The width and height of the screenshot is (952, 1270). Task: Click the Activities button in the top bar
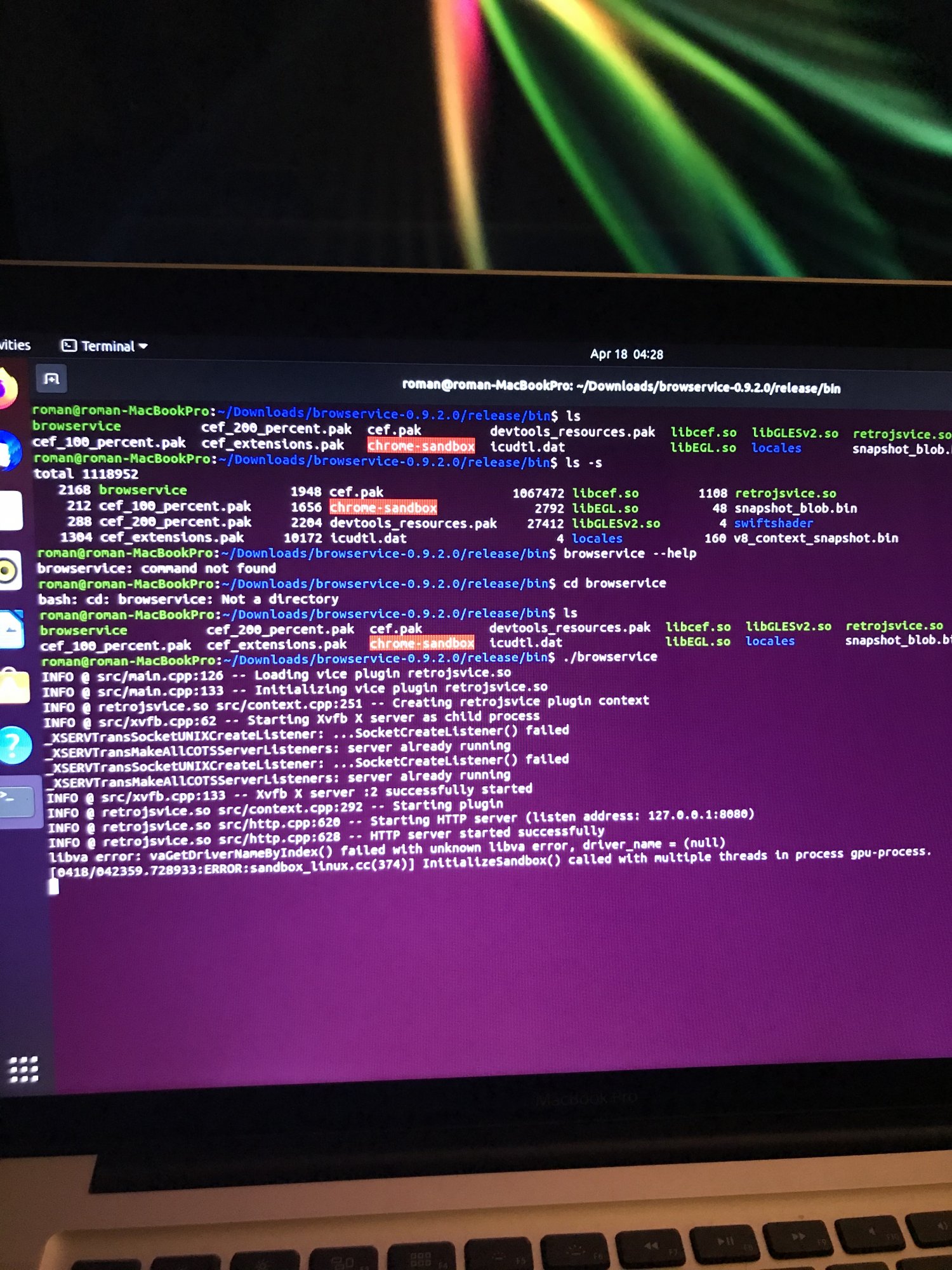coord(15,345)
